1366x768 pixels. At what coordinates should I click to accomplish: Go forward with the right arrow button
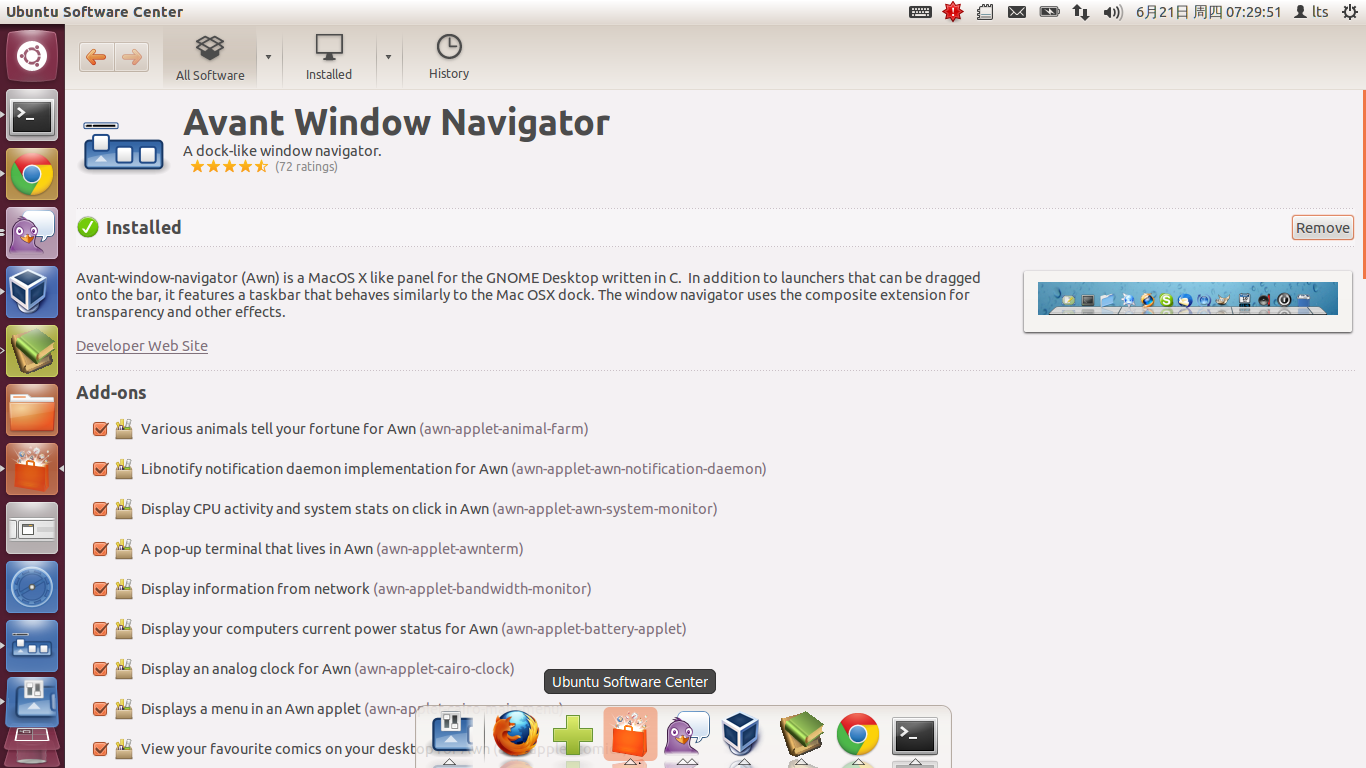click(131, 57)
